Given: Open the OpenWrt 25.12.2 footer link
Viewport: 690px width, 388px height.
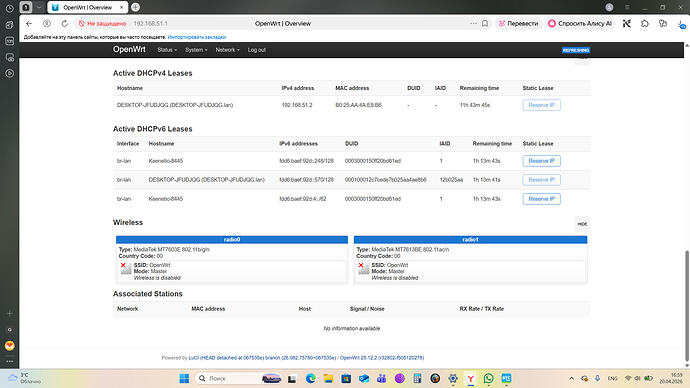Looking at the screenshot, I should click(382, 358).
